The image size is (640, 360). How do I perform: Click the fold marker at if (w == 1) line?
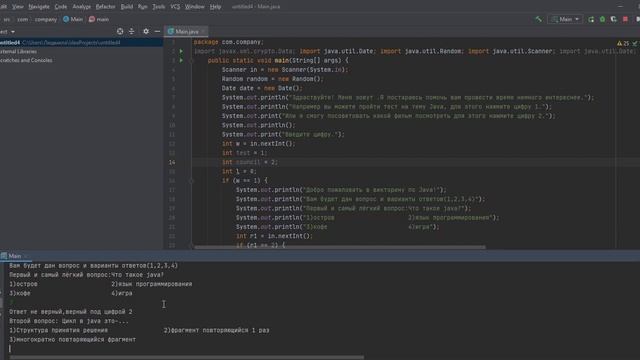pyautogui.click(x=191, y=180)
